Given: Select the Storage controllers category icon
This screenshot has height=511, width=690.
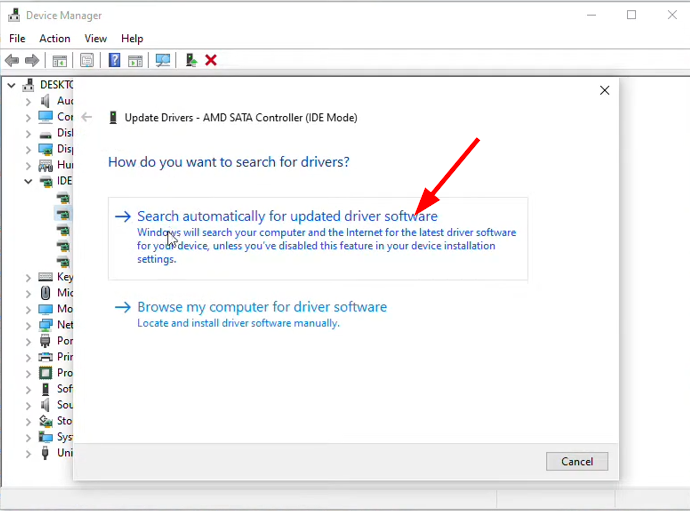Looking at the screenshot, I should [x=45, y=421].
